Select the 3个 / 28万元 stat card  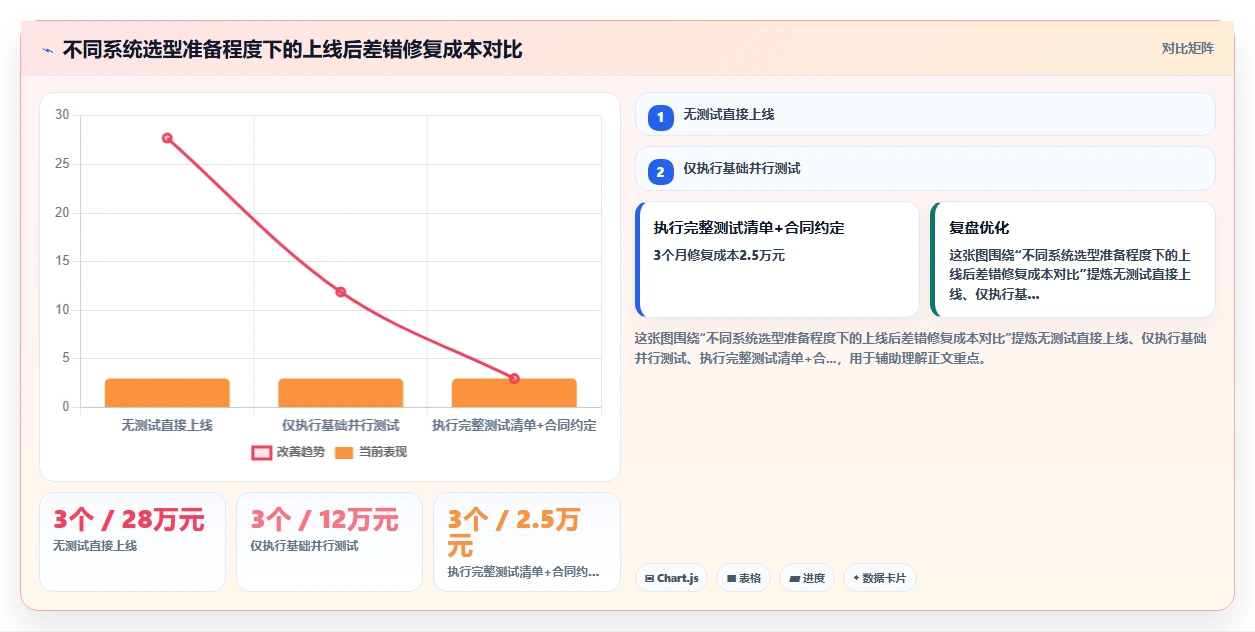pos(132,541)
